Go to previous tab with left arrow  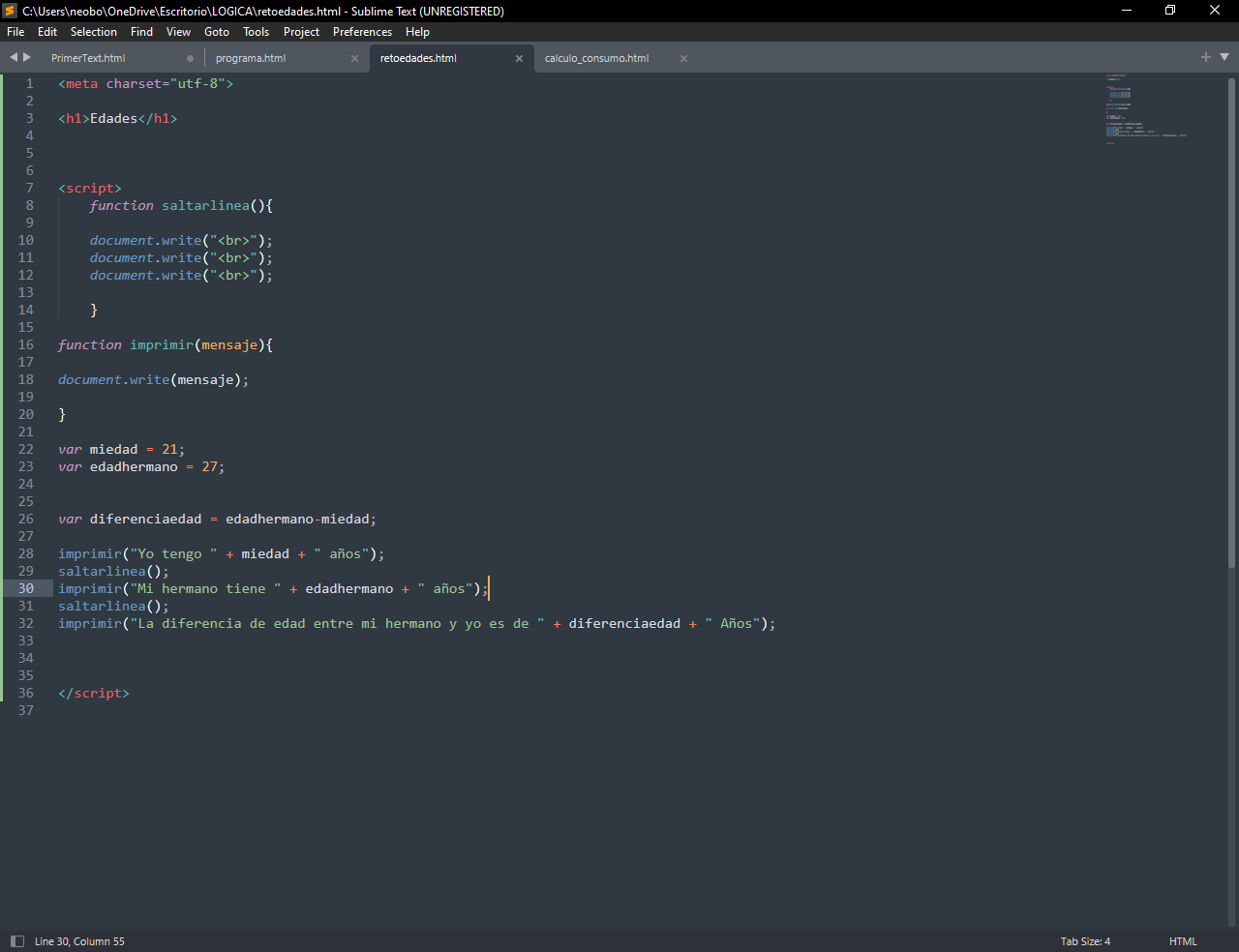pyautogui.click(x=14, y=57)
